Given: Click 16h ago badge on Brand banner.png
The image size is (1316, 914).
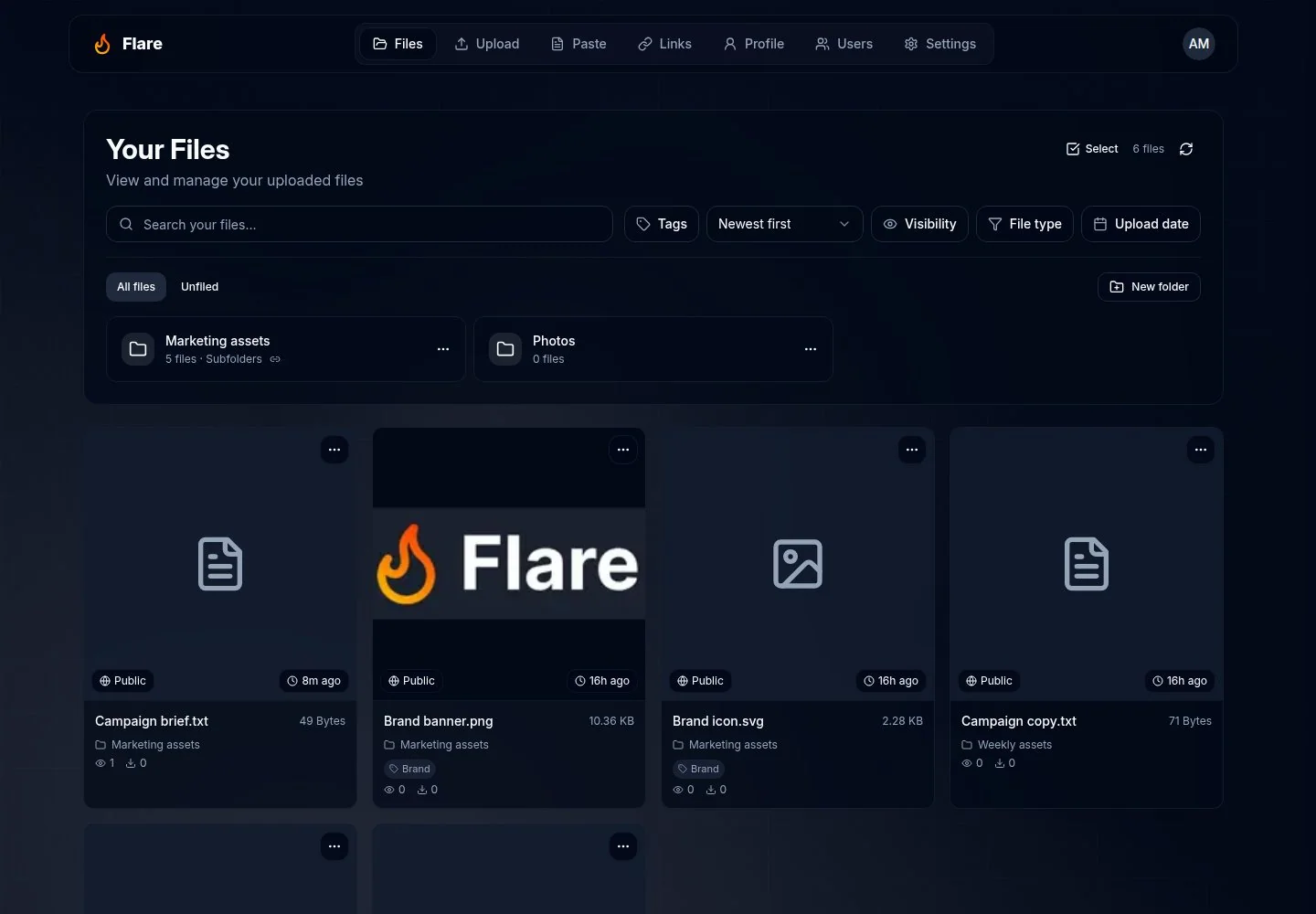Looking at the screenshot, I should click(602, 681).
